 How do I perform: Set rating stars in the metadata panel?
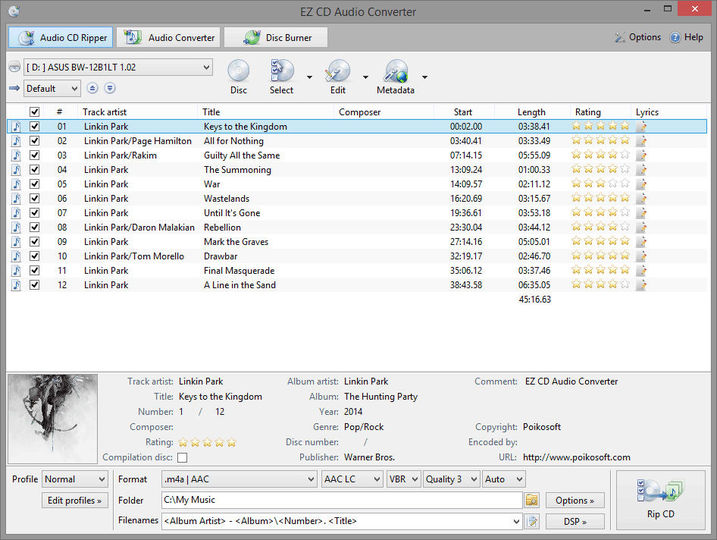coord(207,442)
